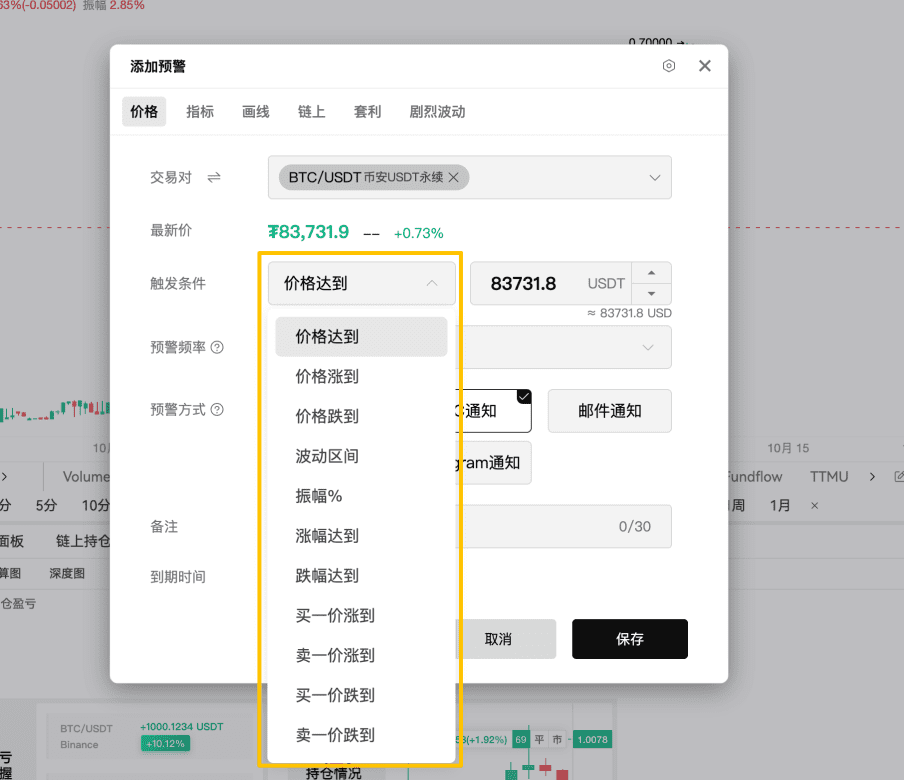Increase trigger price with the up arrow
This screenshot has width=904, height=780.
pos(651,273)
